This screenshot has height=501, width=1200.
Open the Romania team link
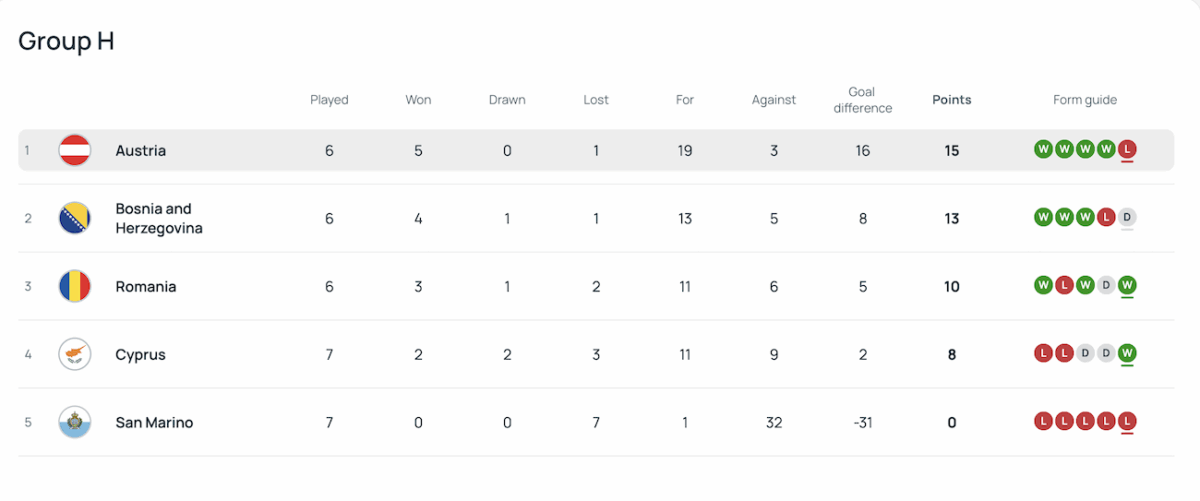[x=146, y=286]
